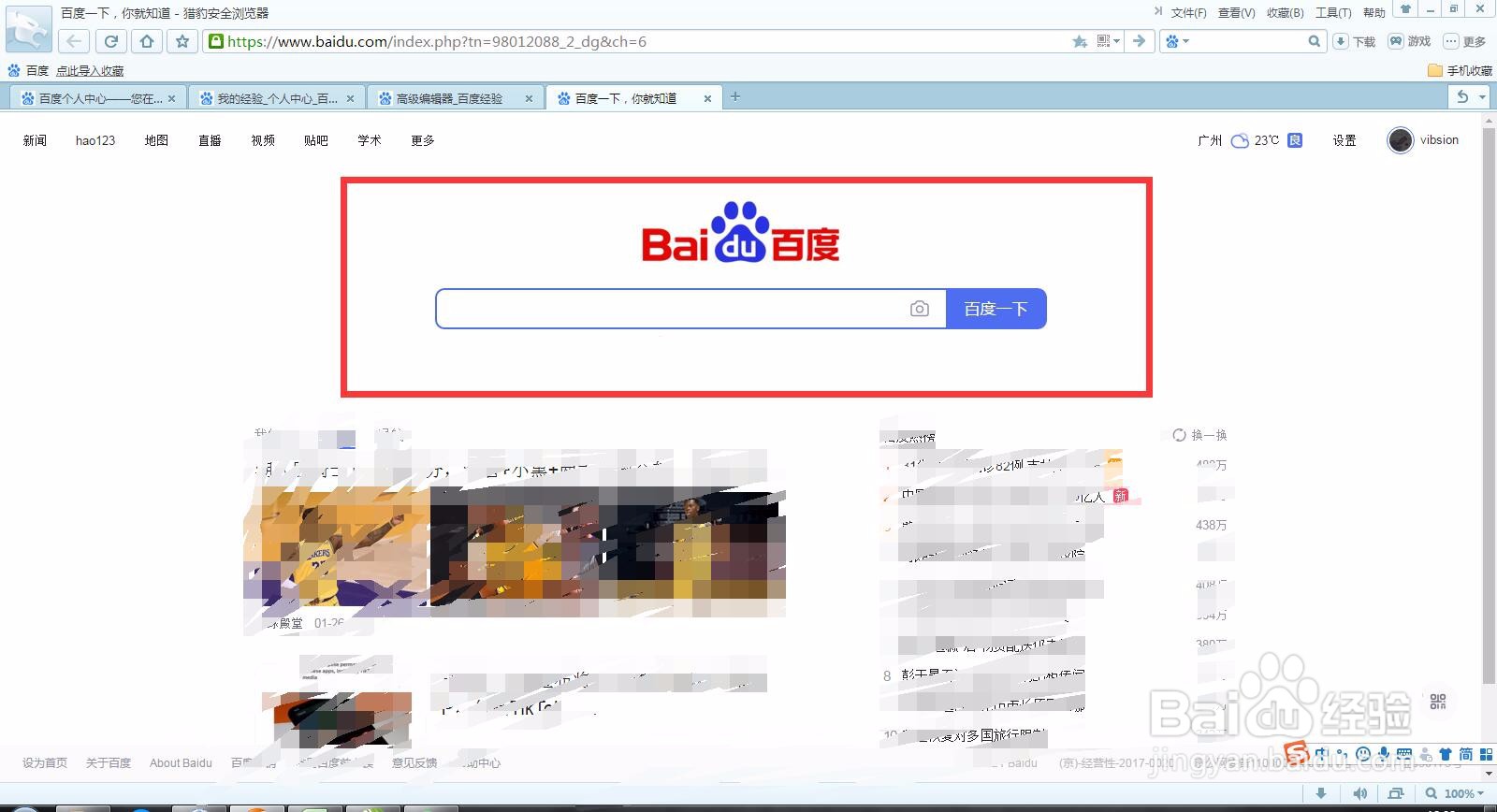
Task: Open the 收藏(B) menu
Action: (x=1285, y=12)
